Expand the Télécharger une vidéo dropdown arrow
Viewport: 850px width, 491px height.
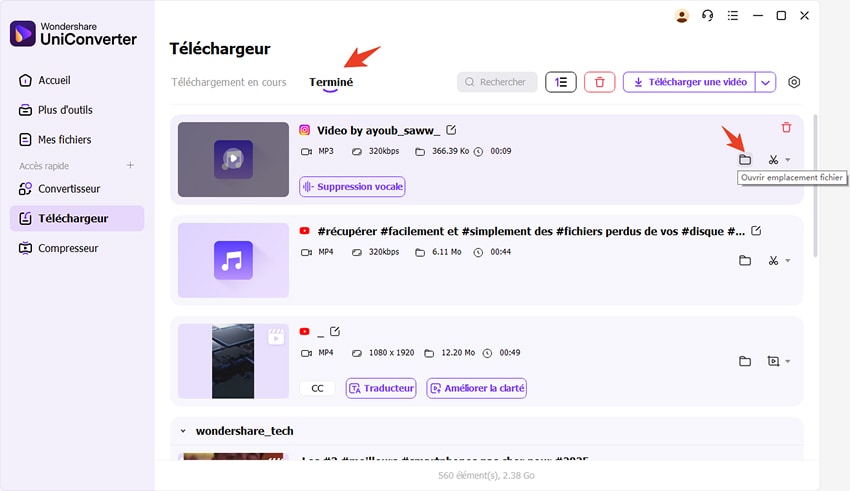[x=765, y=82]
